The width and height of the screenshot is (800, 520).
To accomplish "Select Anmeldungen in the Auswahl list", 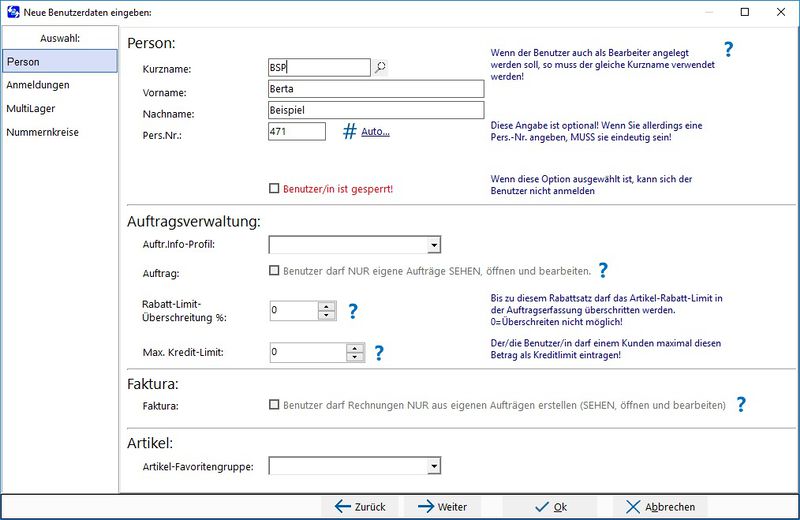I will tap(31, 85).
